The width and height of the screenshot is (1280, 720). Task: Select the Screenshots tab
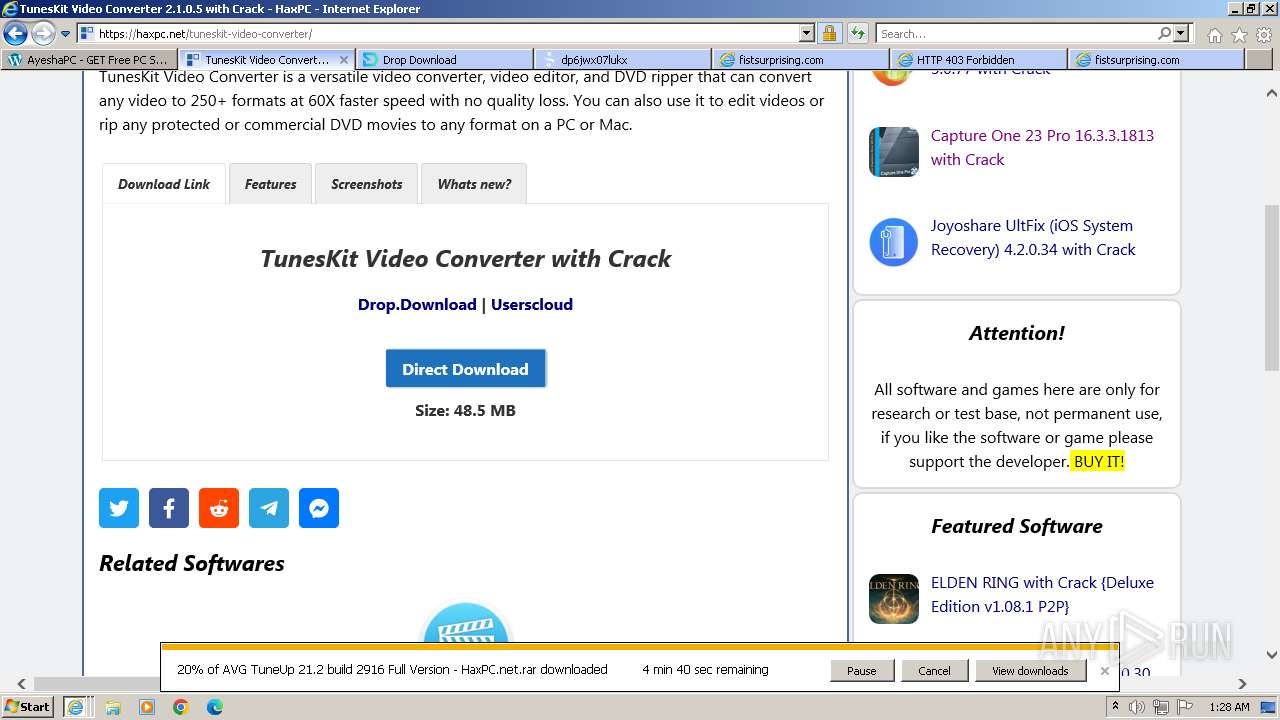(x=366, y=184)
